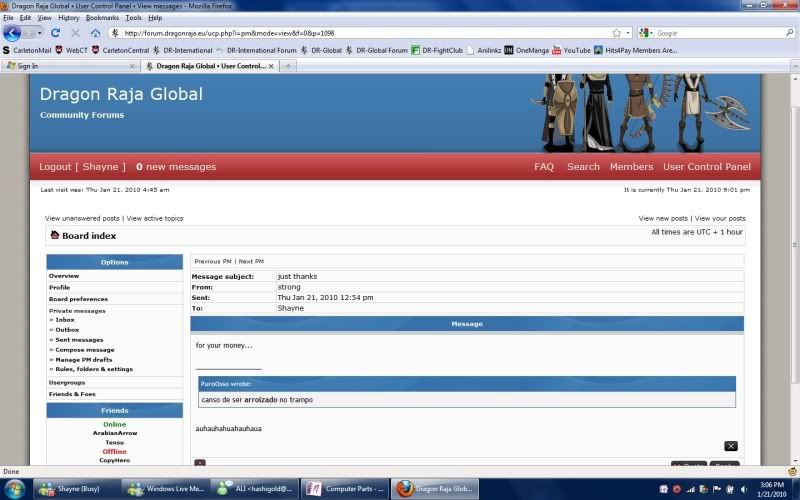Open the forum Search link
This screenshot has height=500, width=800.
click(583, 167)
